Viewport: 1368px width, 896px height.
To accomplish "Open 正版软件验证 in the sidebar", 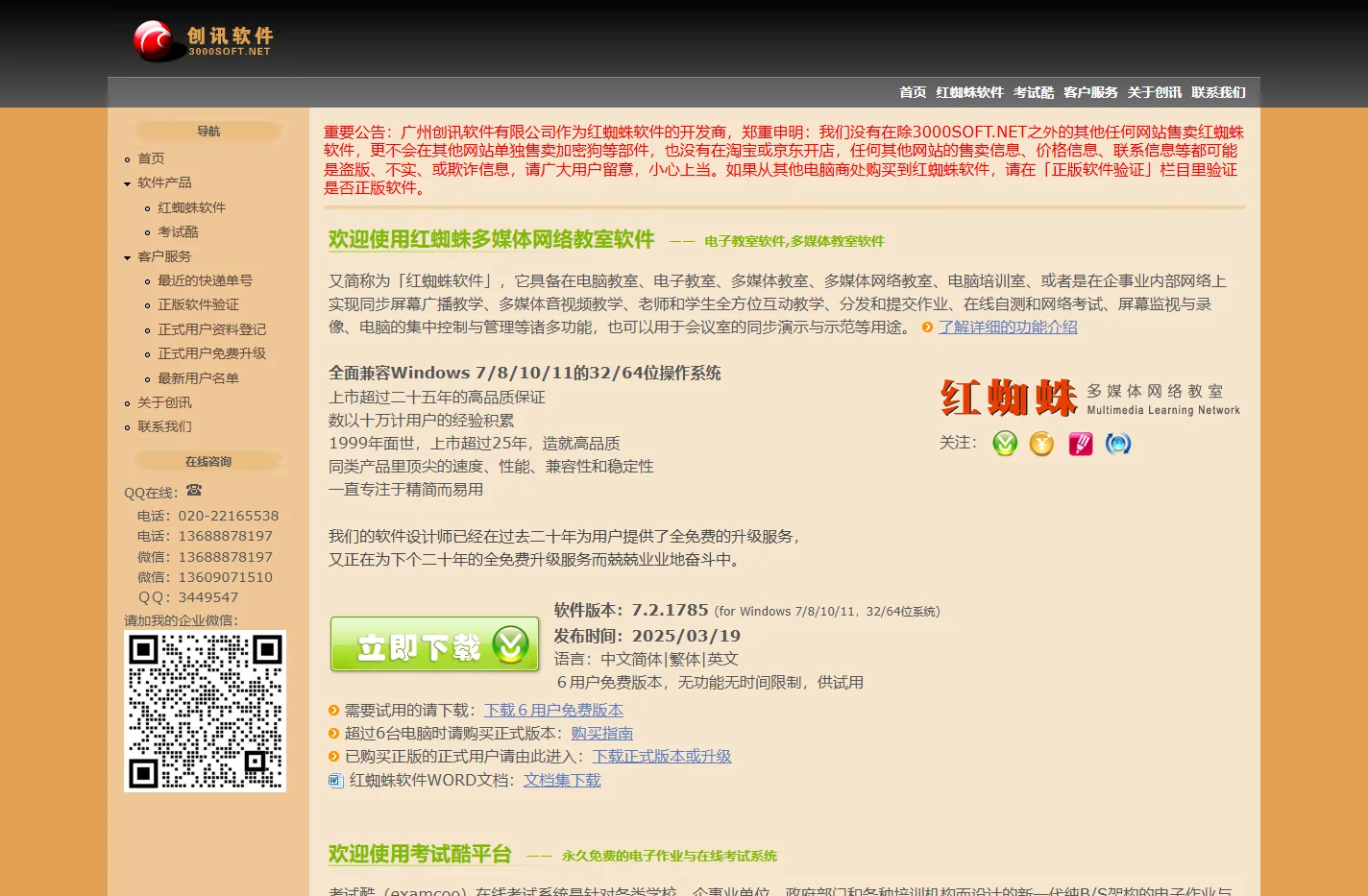I will [199, 304].
